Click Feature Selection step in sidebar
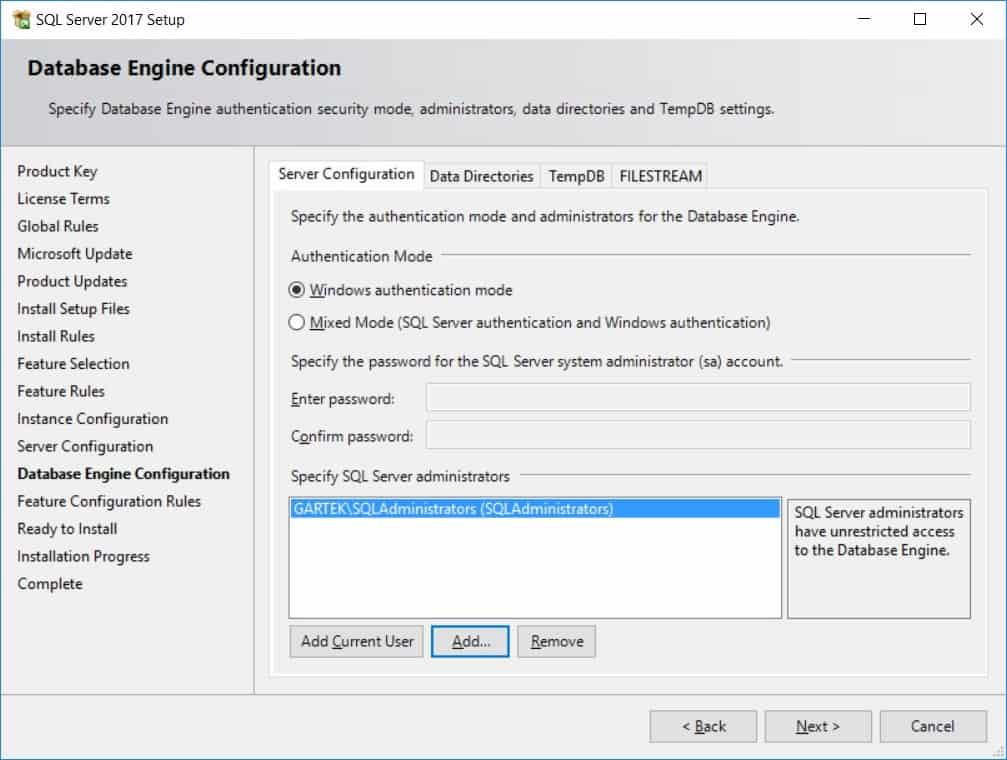This screenshot has height=760, width=1007. point(73,364)
